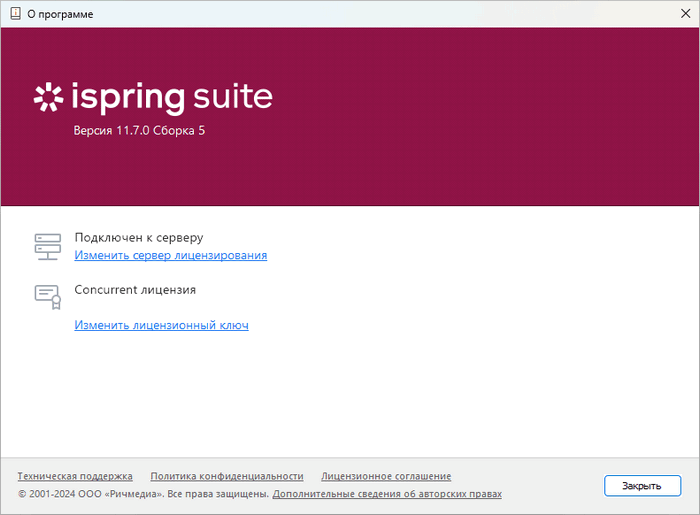Open 'Изменить лицензионный ключ' link

pyautogui.click(x=161, y=325)
